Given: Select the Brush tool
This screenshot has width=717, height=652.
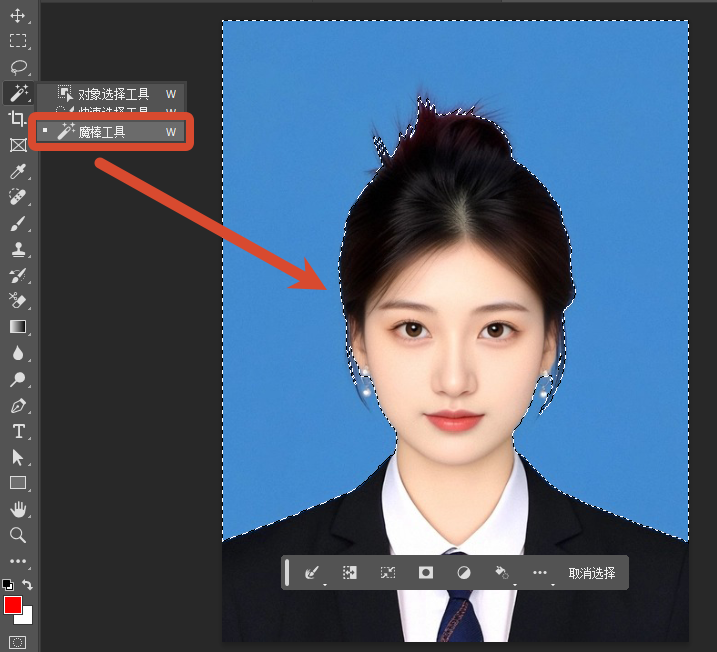Looking at the screenshot, I should [x=18, y=224].
